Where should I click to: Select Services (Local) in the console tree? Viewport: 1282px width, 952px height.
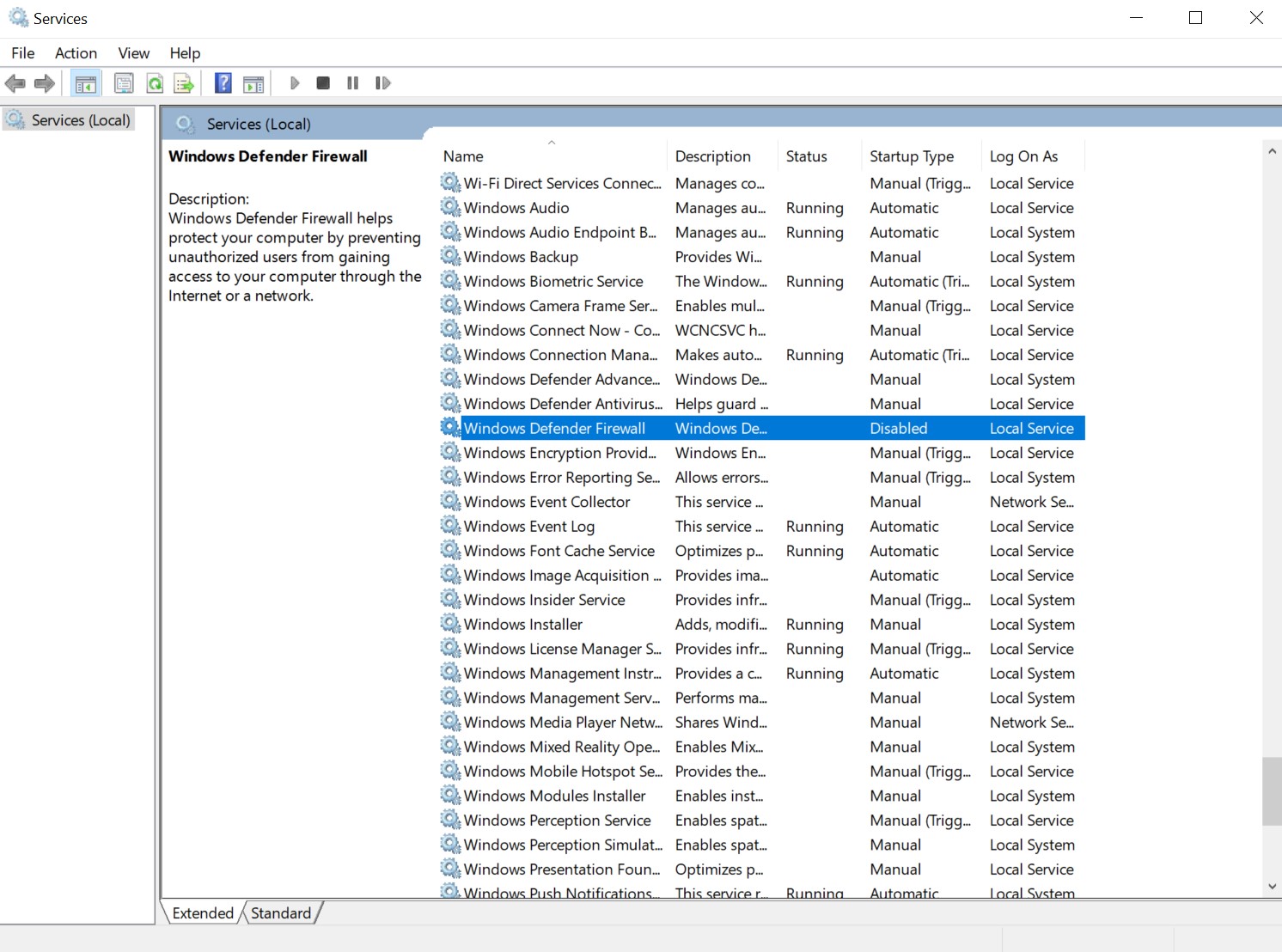click(70, 120)
